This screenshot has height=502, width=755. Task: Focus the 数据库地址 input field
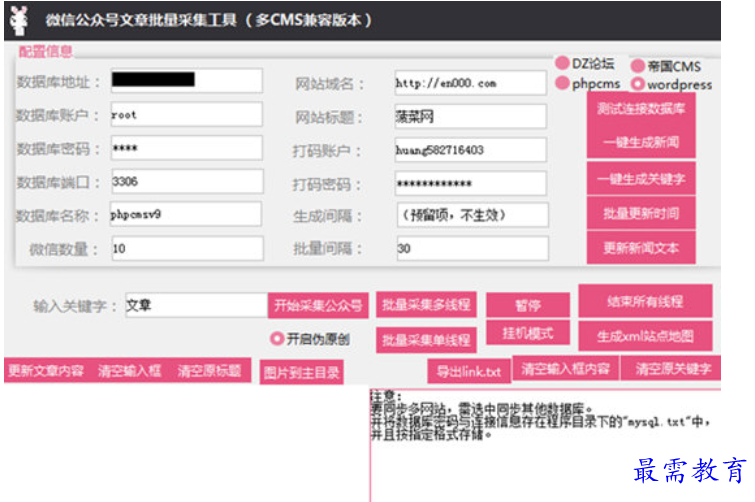[x=187, y=80]
